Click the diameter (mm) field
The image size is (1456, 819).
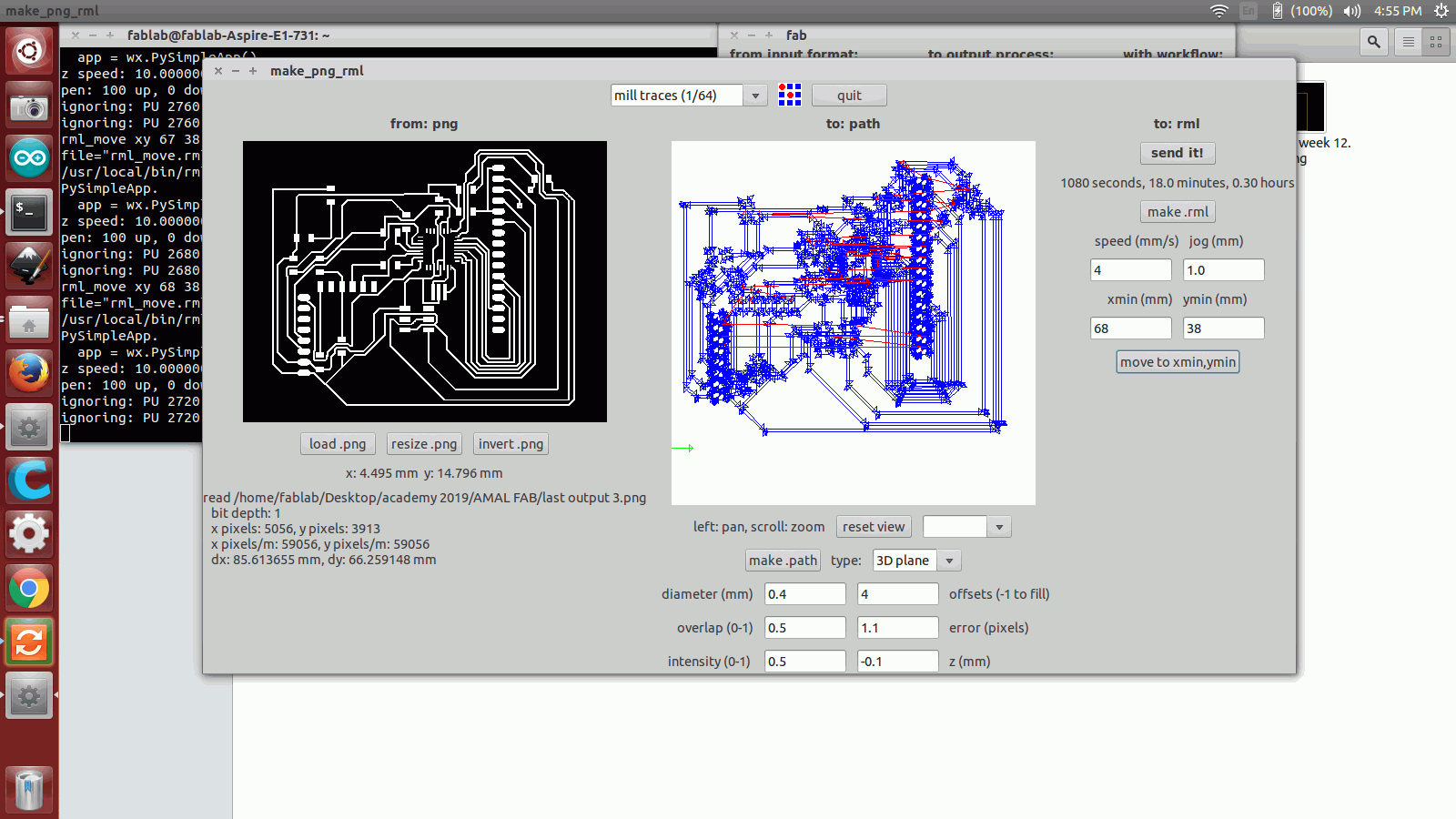point(804,593)
